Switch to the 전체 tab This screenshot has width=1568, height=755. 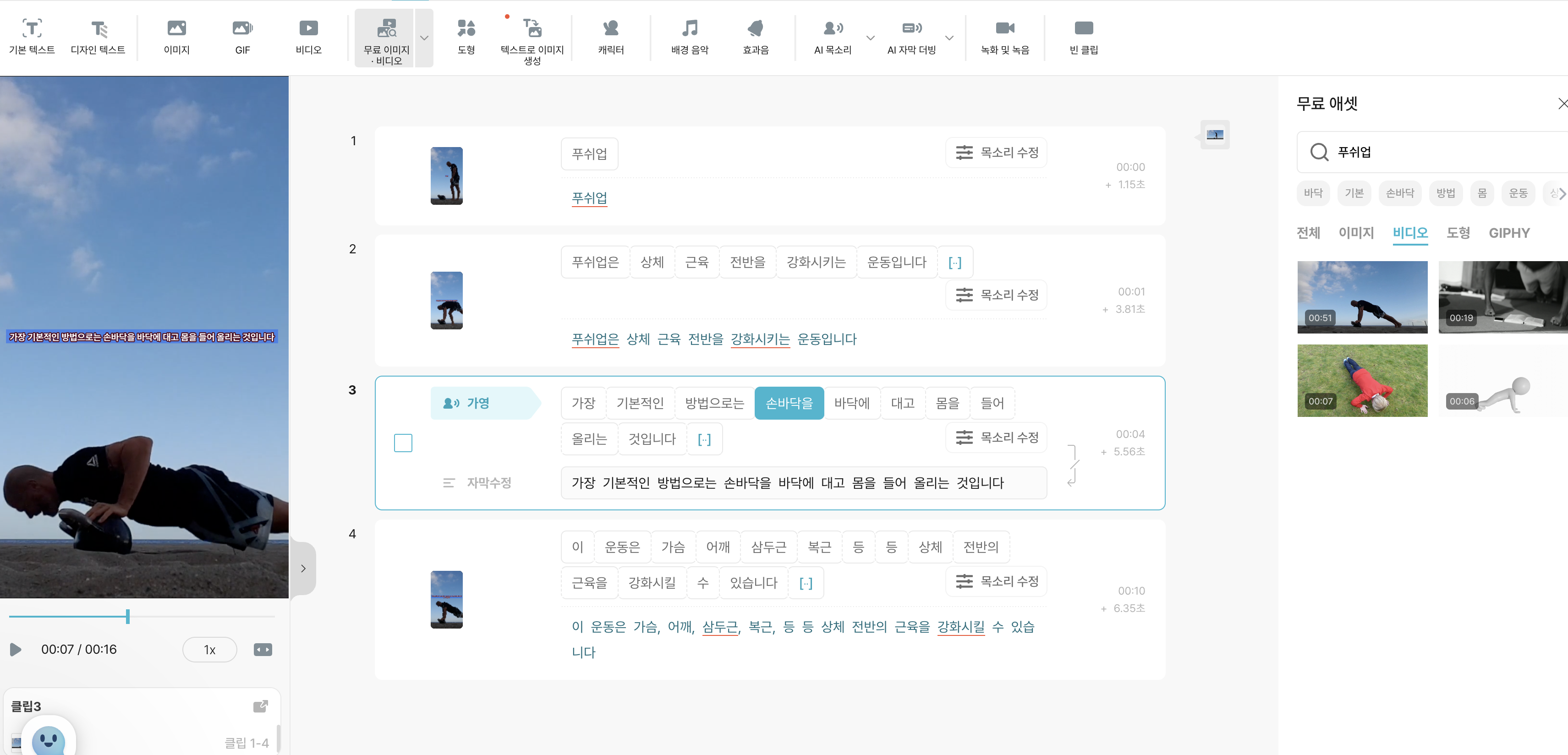tap(1308, 232)
